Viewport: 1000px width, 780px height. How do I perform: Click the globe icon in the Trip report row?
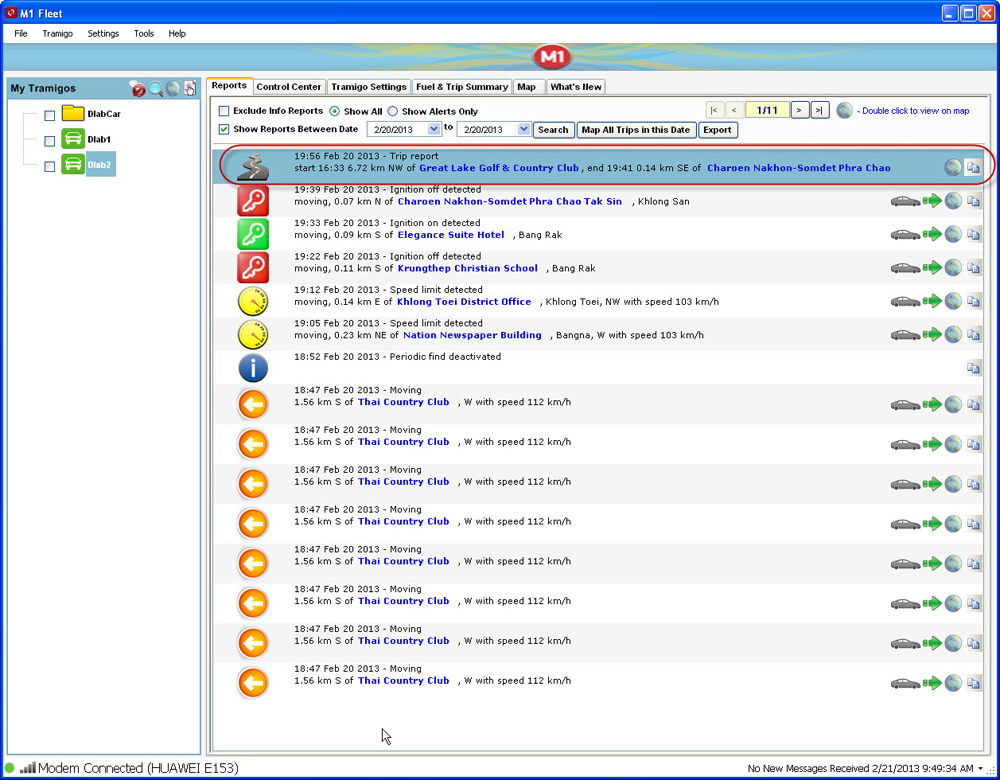click(953, 168)
